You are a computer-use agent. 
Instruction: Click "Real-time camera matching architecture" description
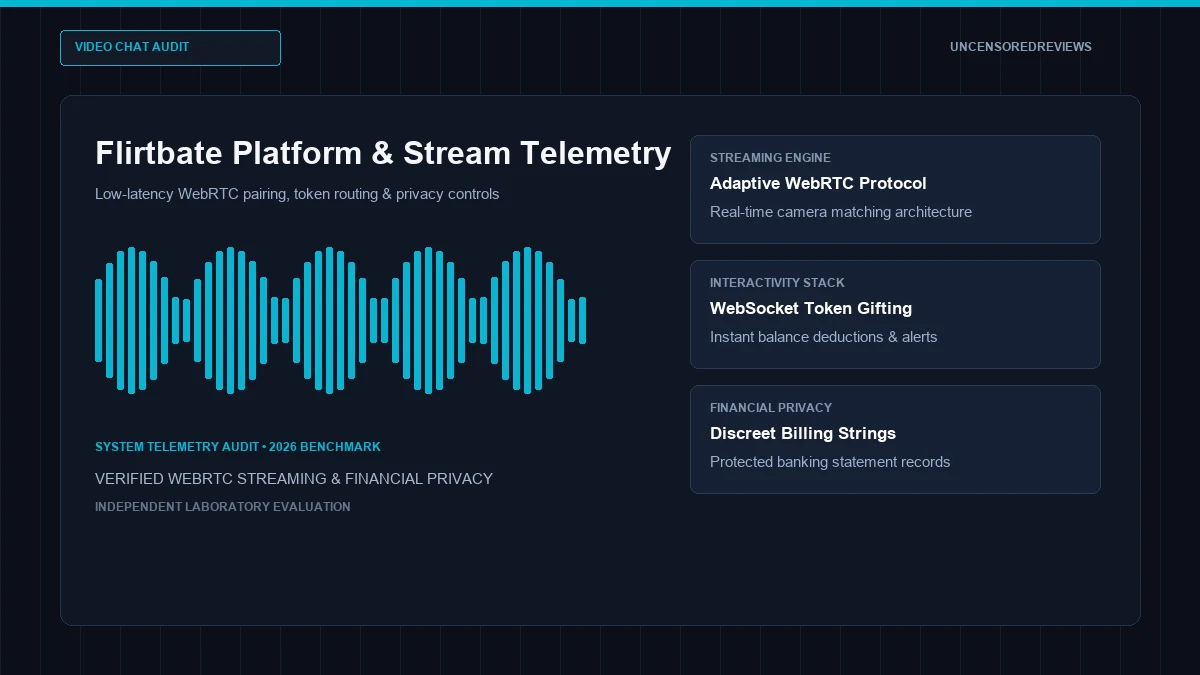pyautogui.click(x=841, y=212)
